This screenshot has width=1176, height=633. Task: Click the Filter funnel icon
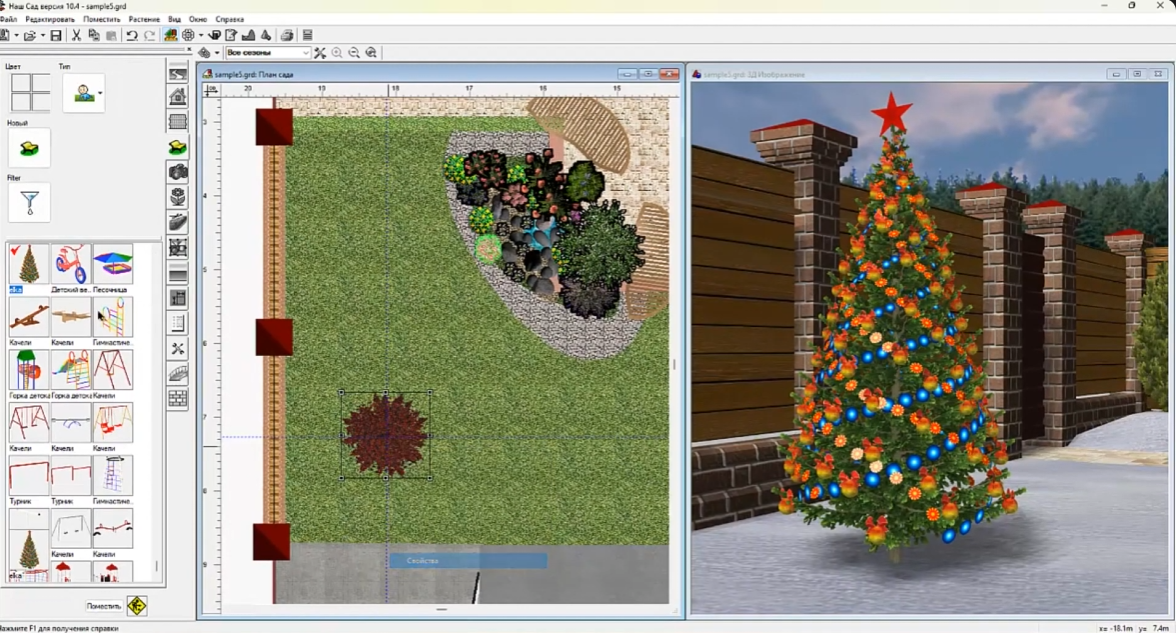tap(30, 202)
